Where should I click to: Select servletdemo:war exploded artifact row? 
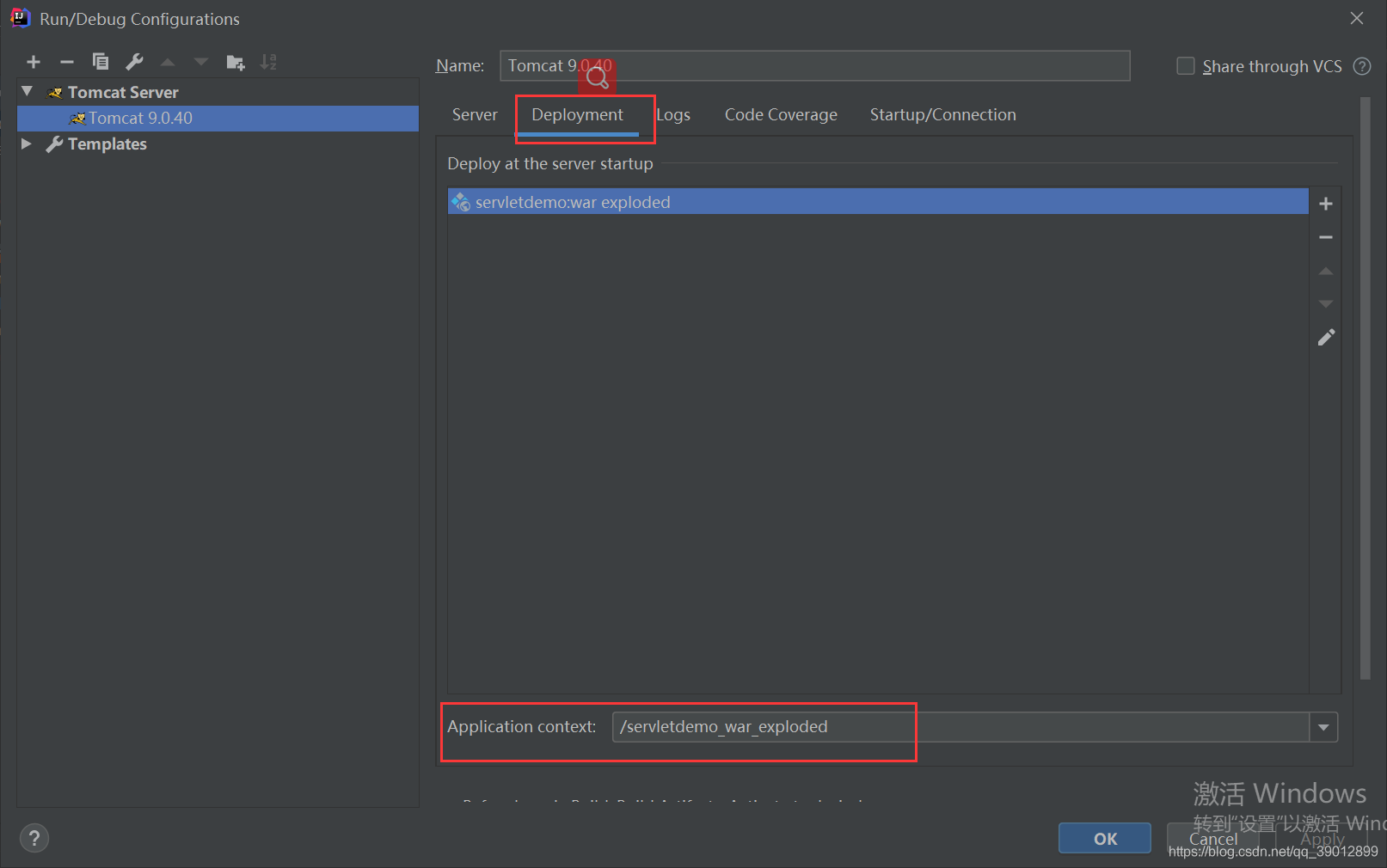pyautogui.click(x=878, y=202)
